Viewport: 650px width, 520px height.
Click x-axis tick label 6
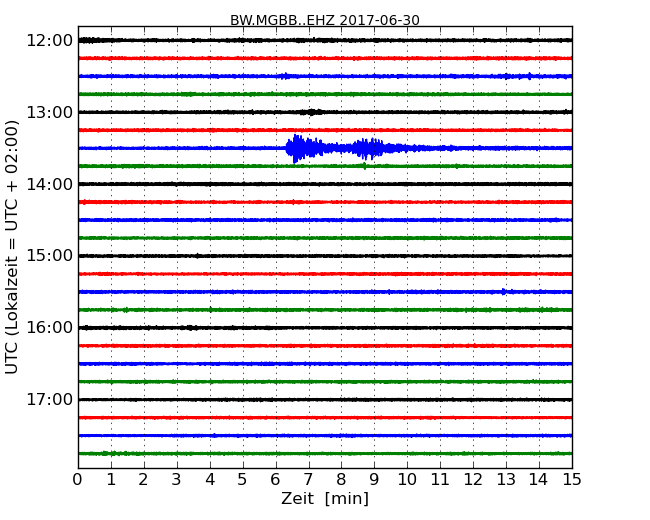click(275, 480)
